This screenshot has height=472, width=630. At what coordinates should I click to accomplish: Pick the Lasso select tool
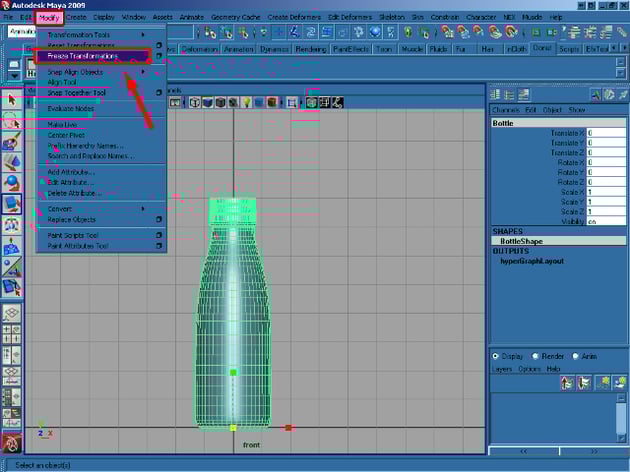(x=12, y=121)
